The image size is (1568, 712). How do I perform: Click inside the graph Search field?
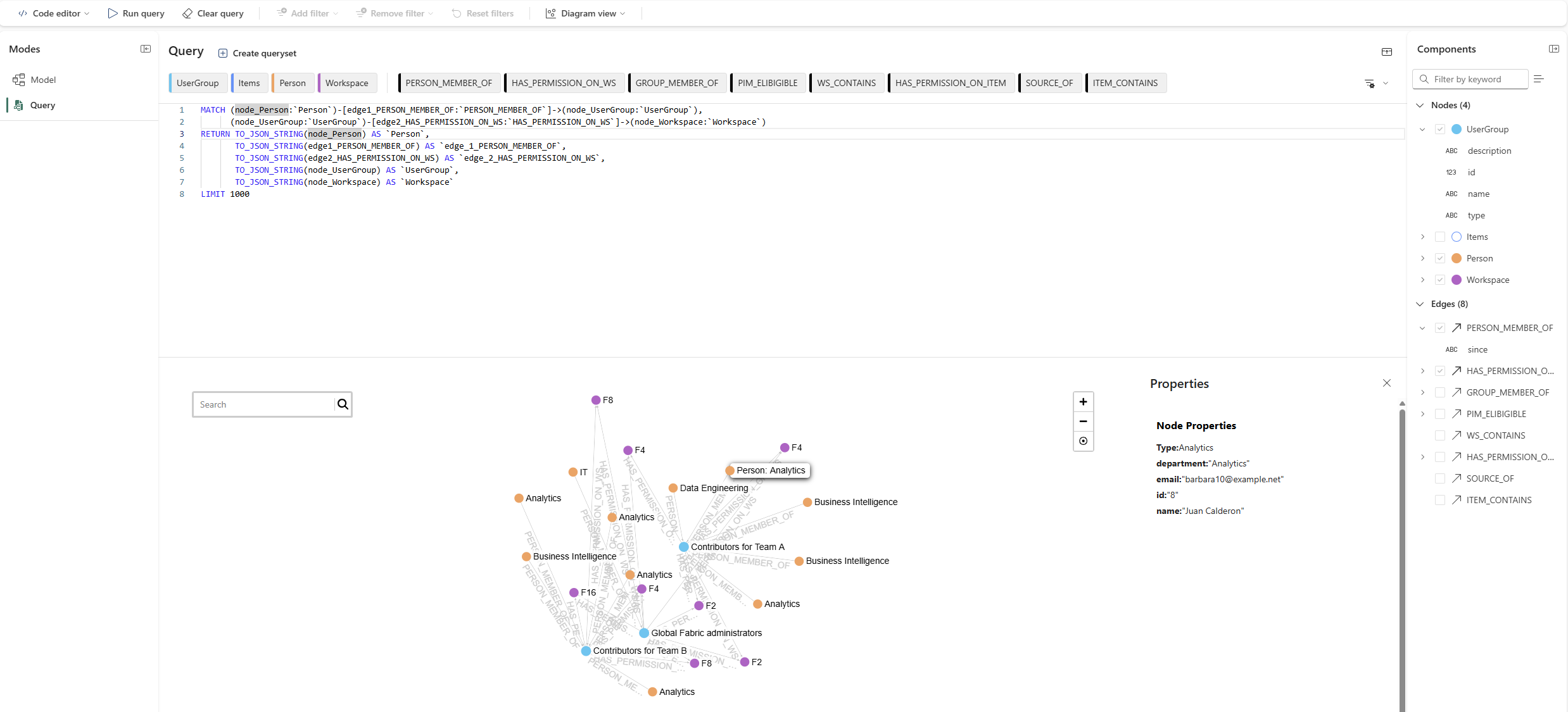tap(260, 404)
